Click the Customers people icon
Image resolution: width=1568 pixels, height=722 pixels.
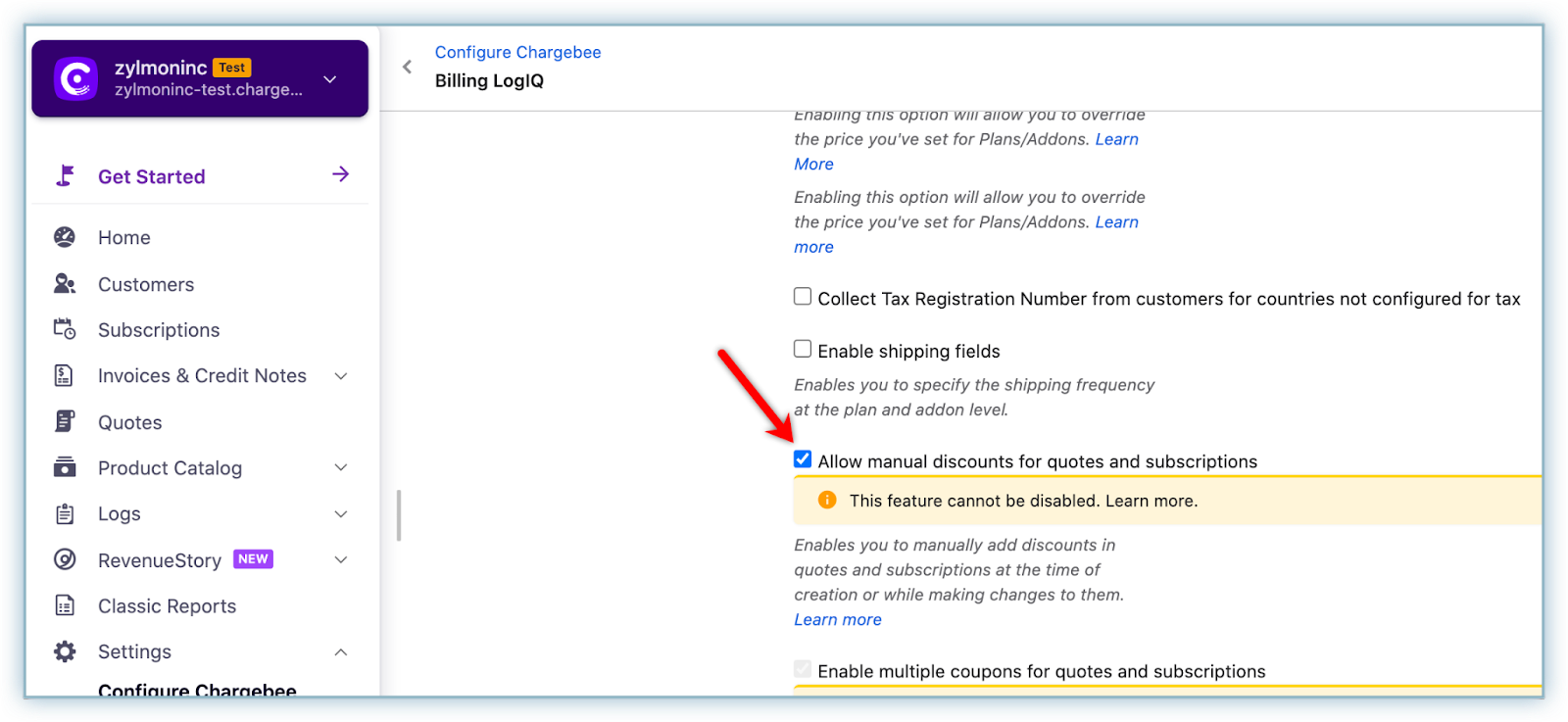(x=65, y=284)
